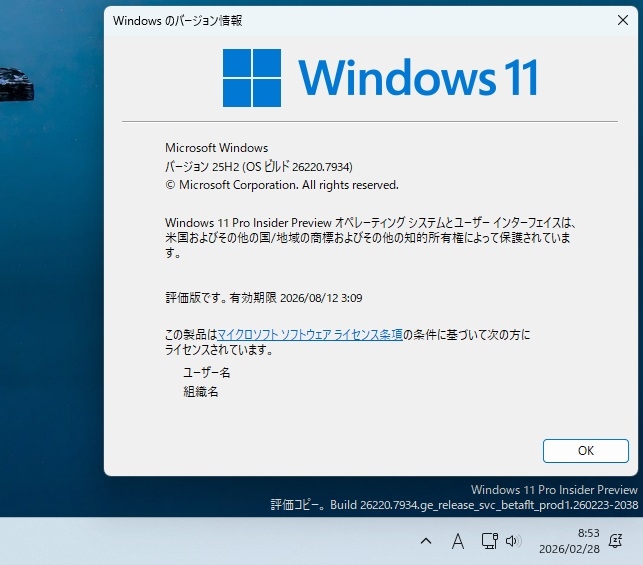Click the ユーザー名 label
This screenshot has height=565, width=643.
coord(206,372)
